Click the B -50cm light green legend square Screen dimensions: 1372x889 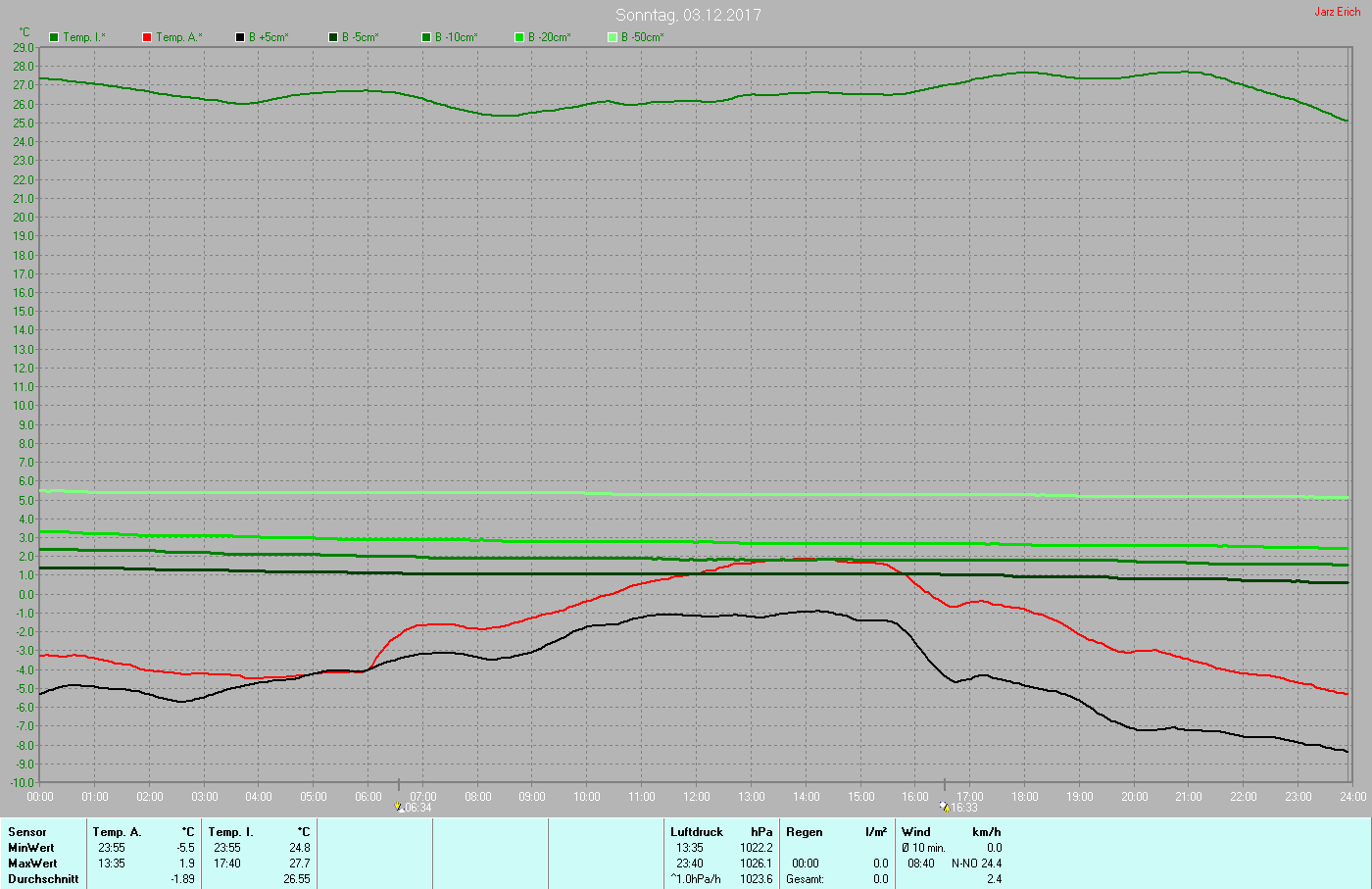pos(612,37)
